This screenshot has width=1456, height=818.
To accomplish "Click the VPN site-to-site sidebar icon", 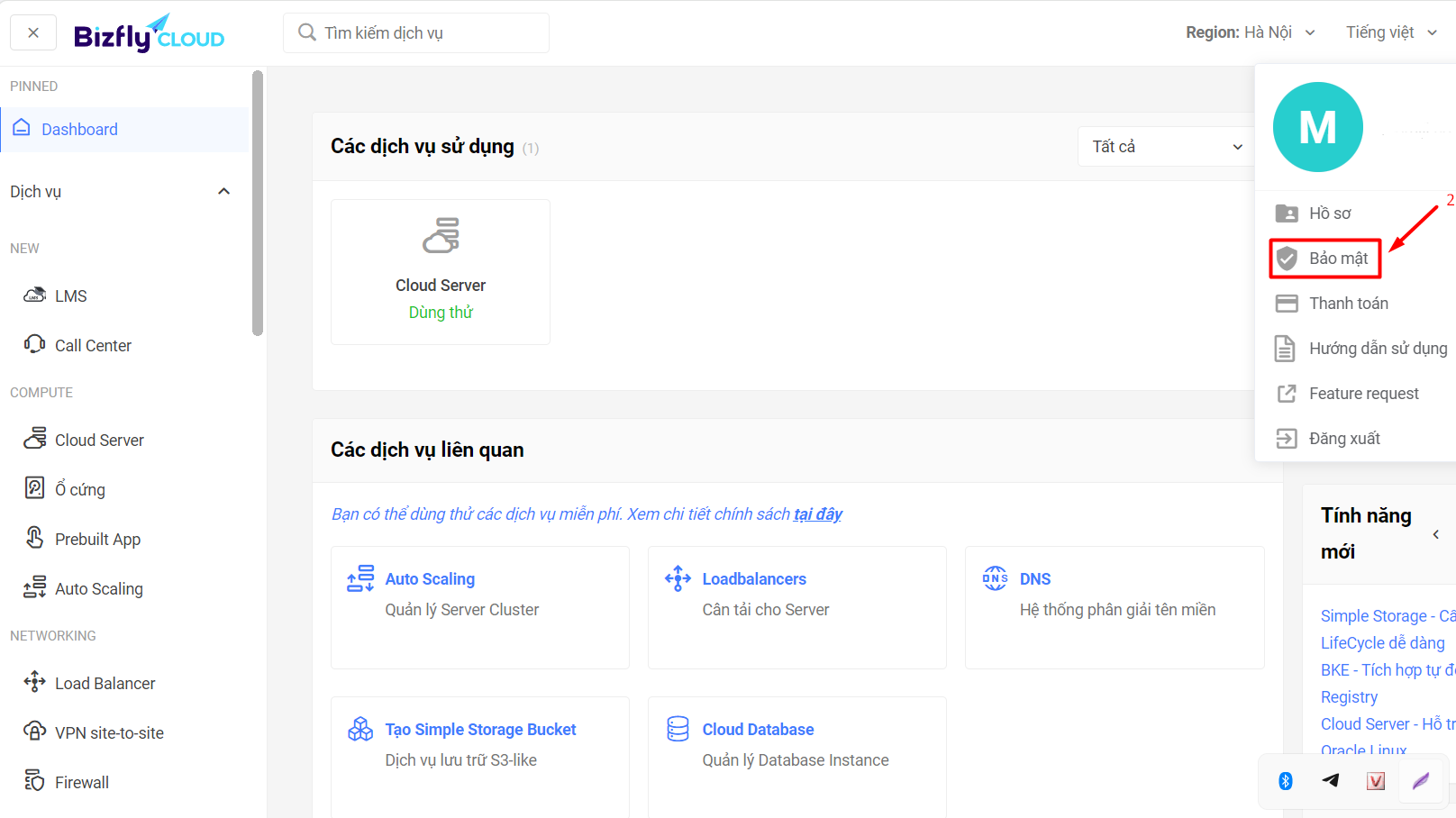I will click(x=35, y=732).
